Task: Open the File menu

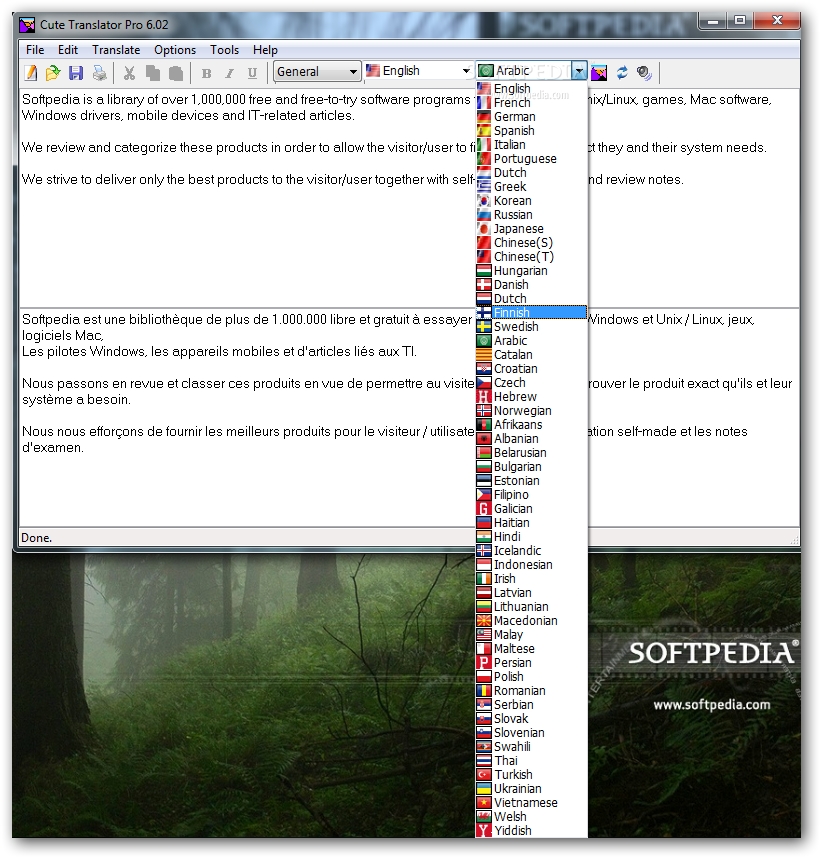Action: click(35, 50)
